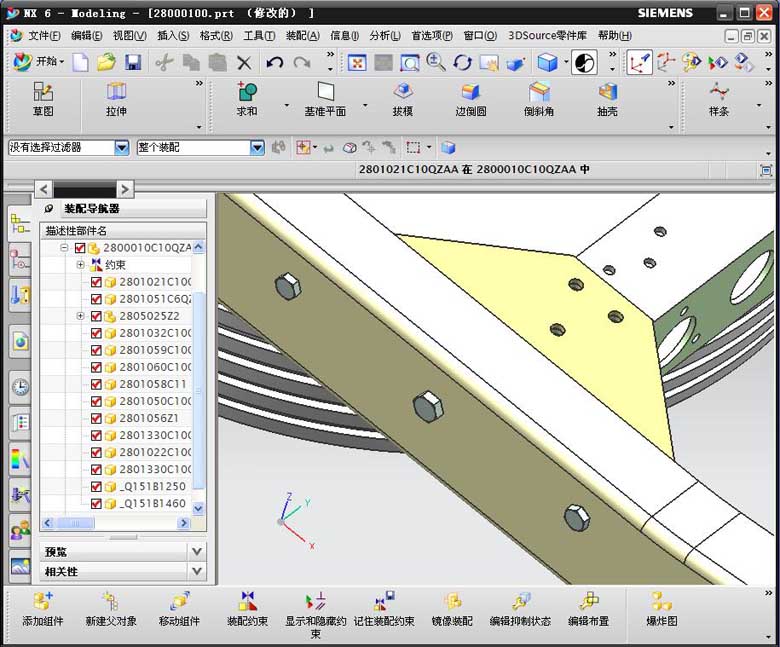
Task: Open the 装配(A) Assemblies menu
Action: [x=302, y=35]
